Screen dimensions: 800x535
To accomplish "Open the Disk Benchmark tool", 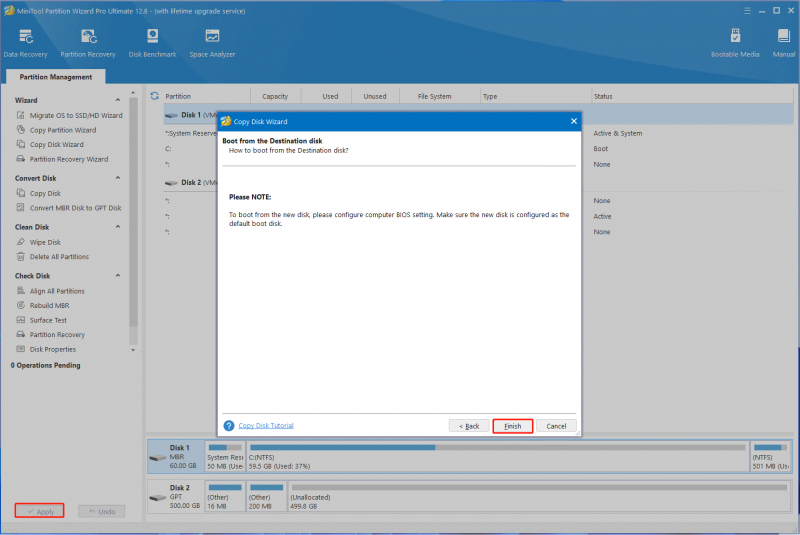I will click(x=152, y=43).
